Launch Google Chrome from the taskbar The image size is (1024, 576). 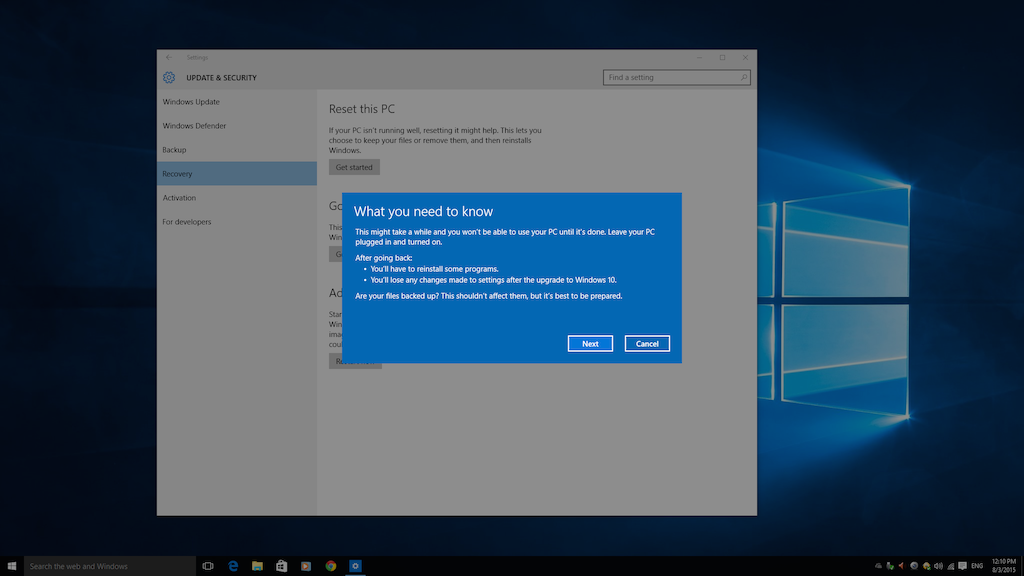(x=330, y=566)
